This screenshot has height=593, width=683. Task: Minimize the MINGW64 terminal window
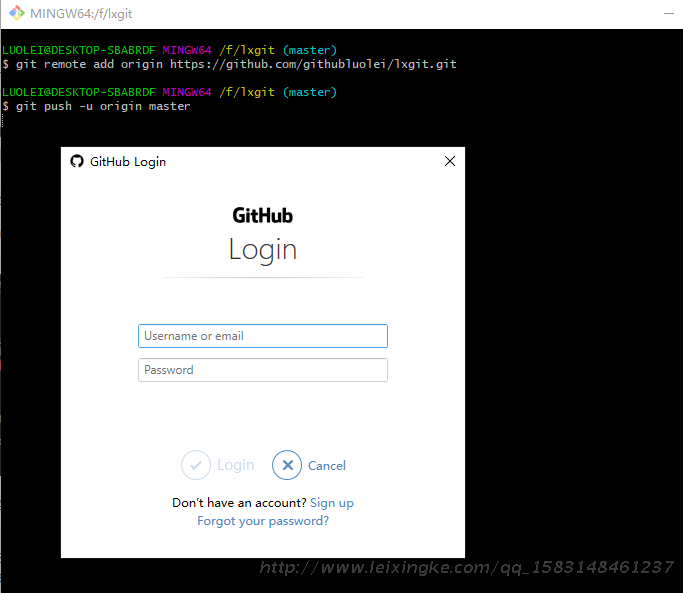pyautogui.click(x=669, y=14)
